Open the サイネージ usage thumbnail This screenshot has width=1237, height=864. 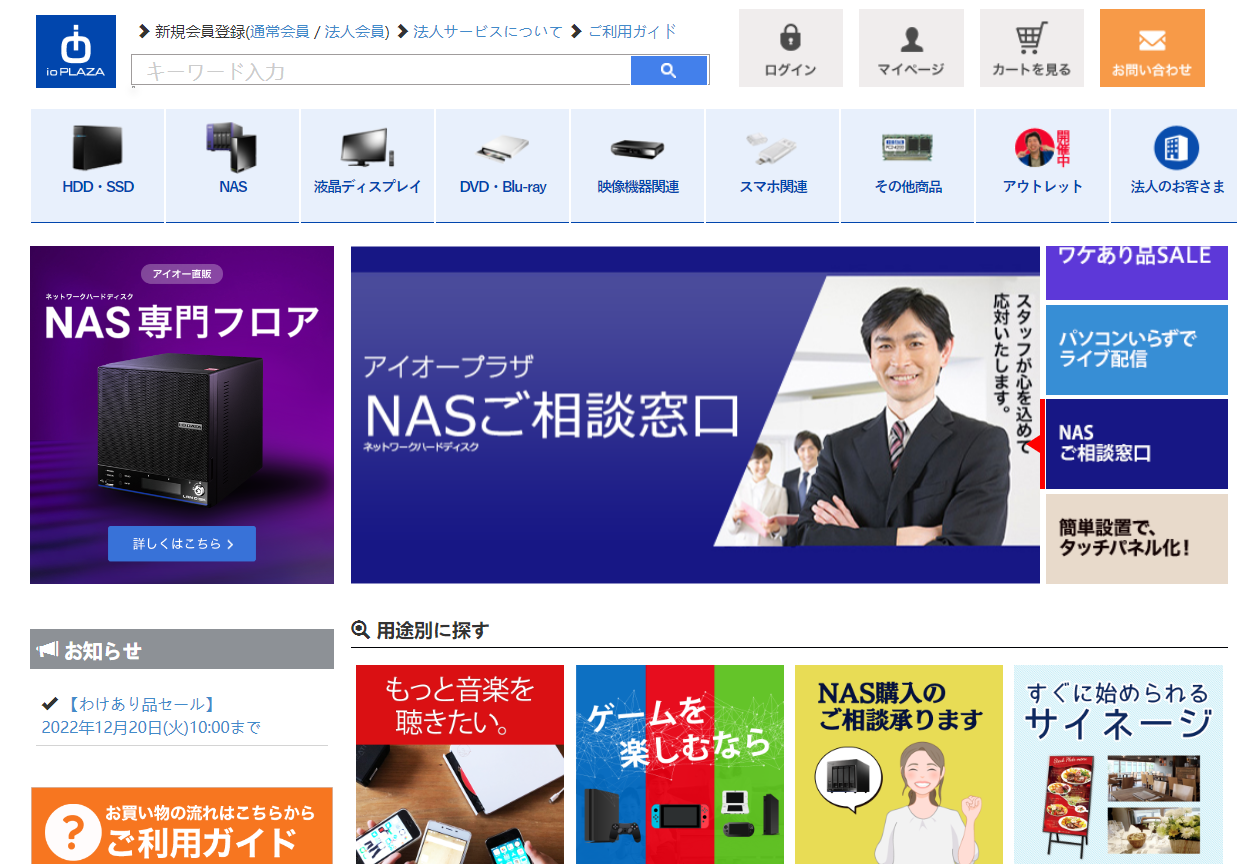[1118, 764]
